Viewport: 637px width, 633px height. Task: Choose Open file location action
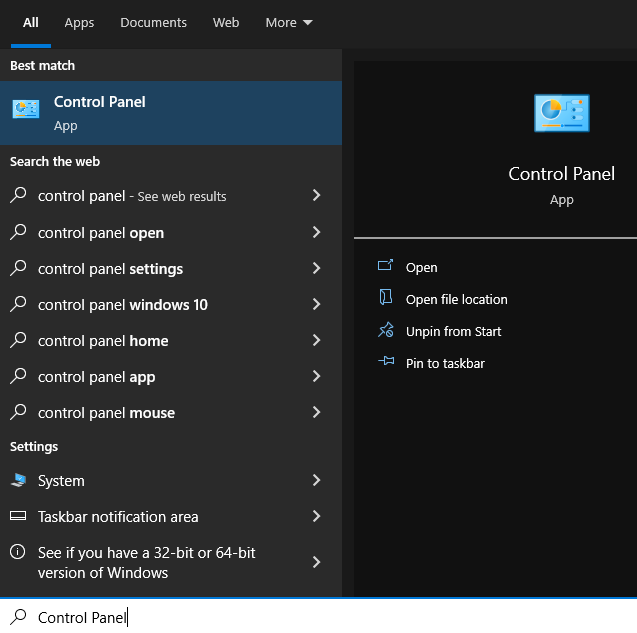[x=457, y=299]
